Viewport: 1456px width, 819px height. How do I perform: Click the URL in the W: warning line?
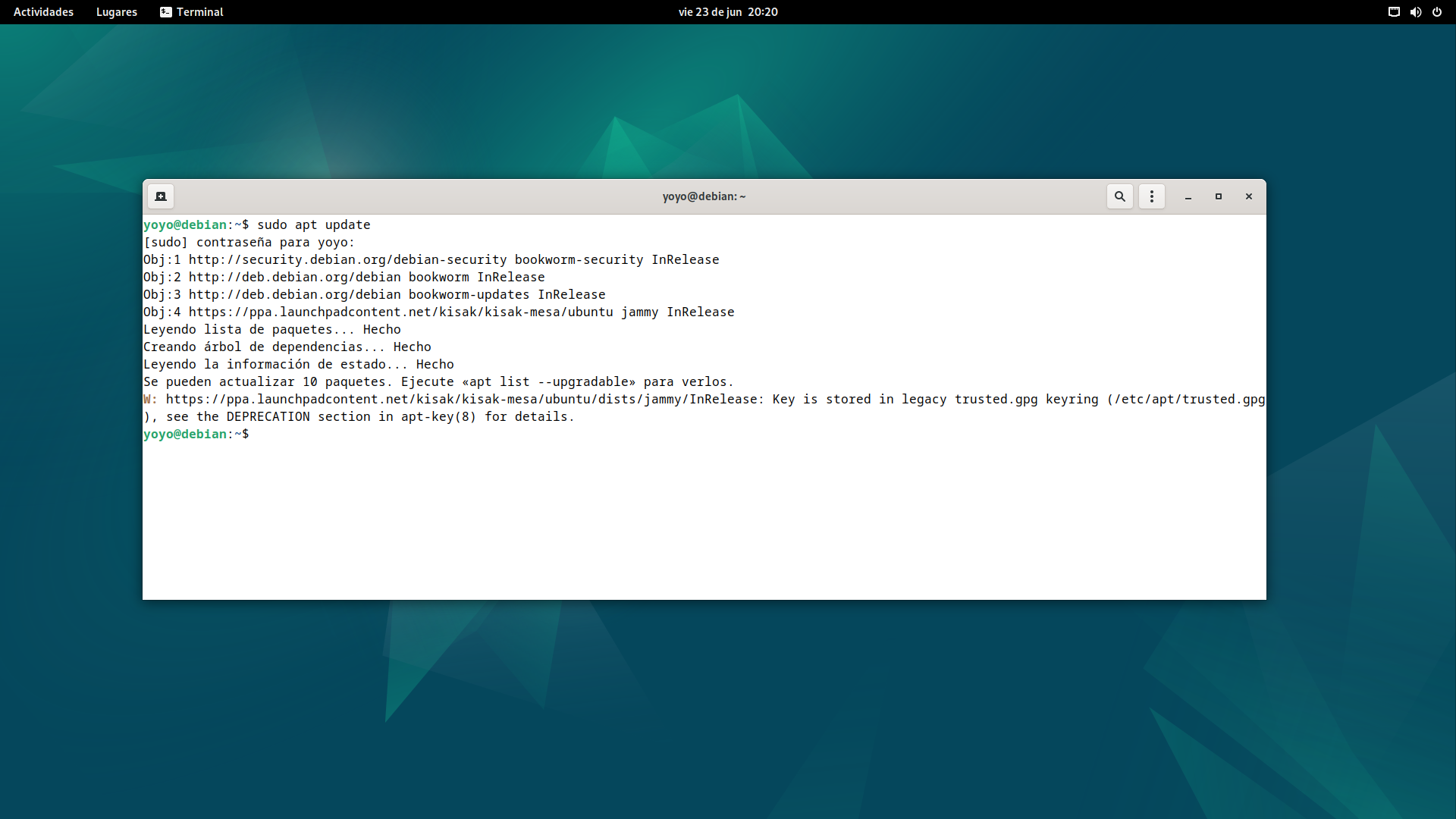(461, 400)
